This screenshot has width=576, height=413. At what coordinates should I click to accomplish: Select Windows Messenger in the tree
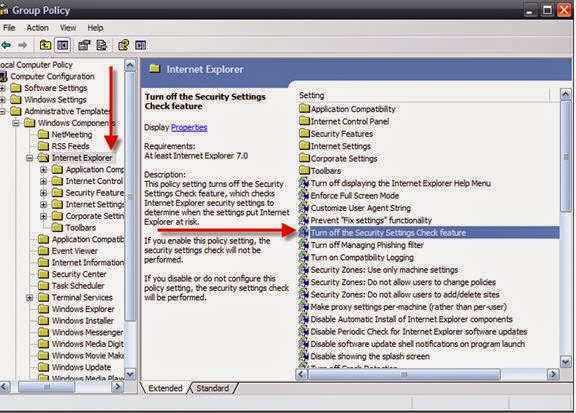[87, 332]
